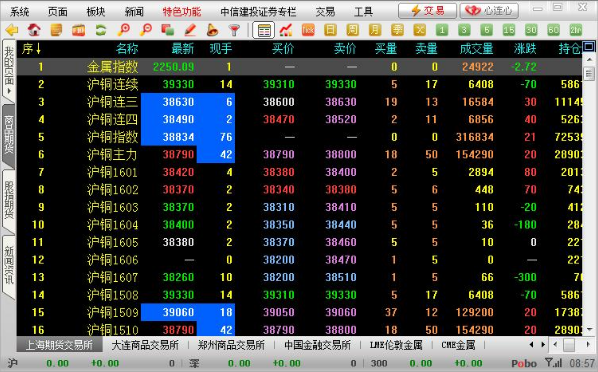The height and width of the screenshot is (372, 598).
Task: Sort by the 涨跌 column header
Action: click(x=525, y=49)
